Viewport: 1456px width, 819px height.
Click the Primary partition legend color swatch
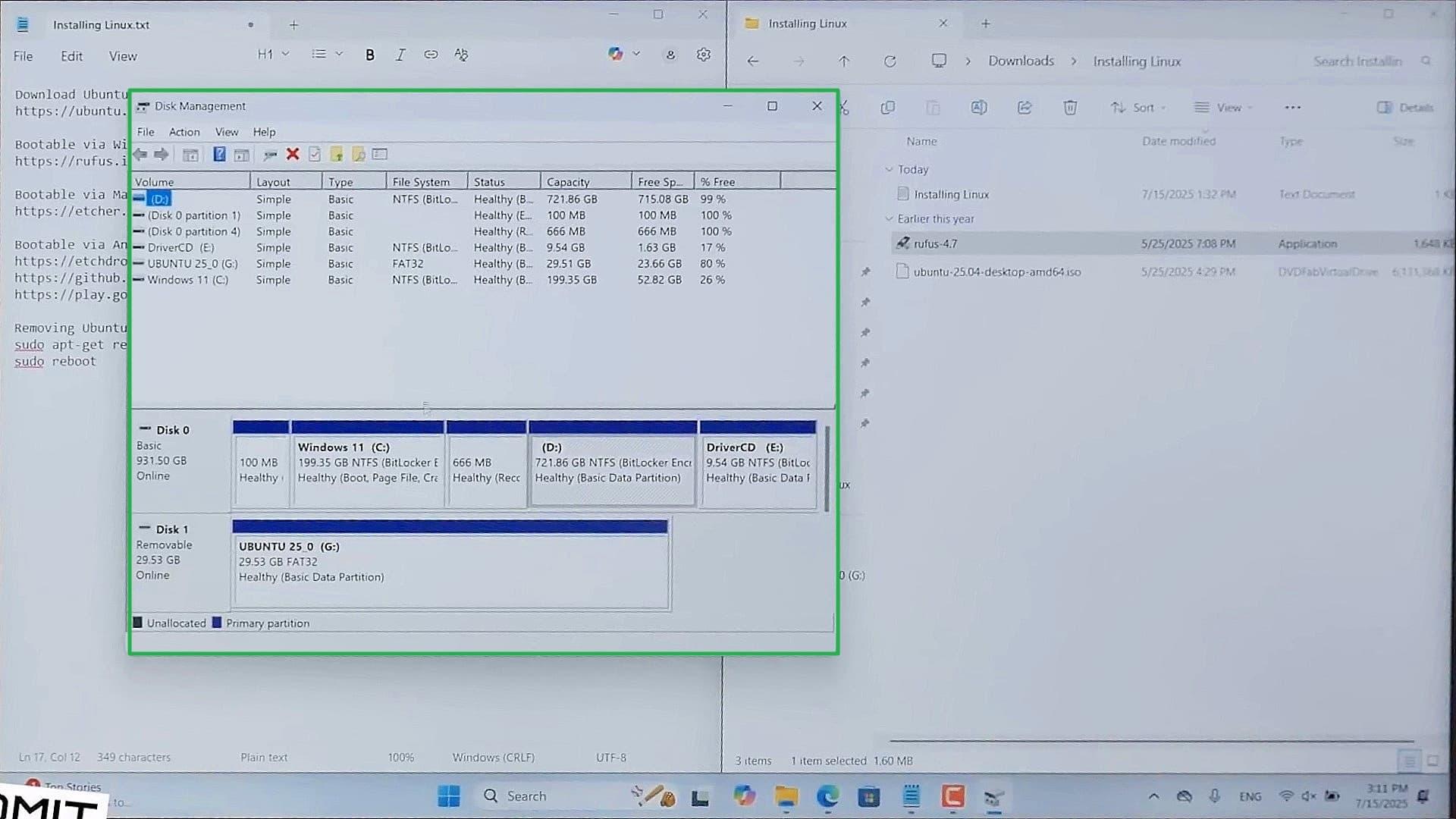[x=217, y=623]
